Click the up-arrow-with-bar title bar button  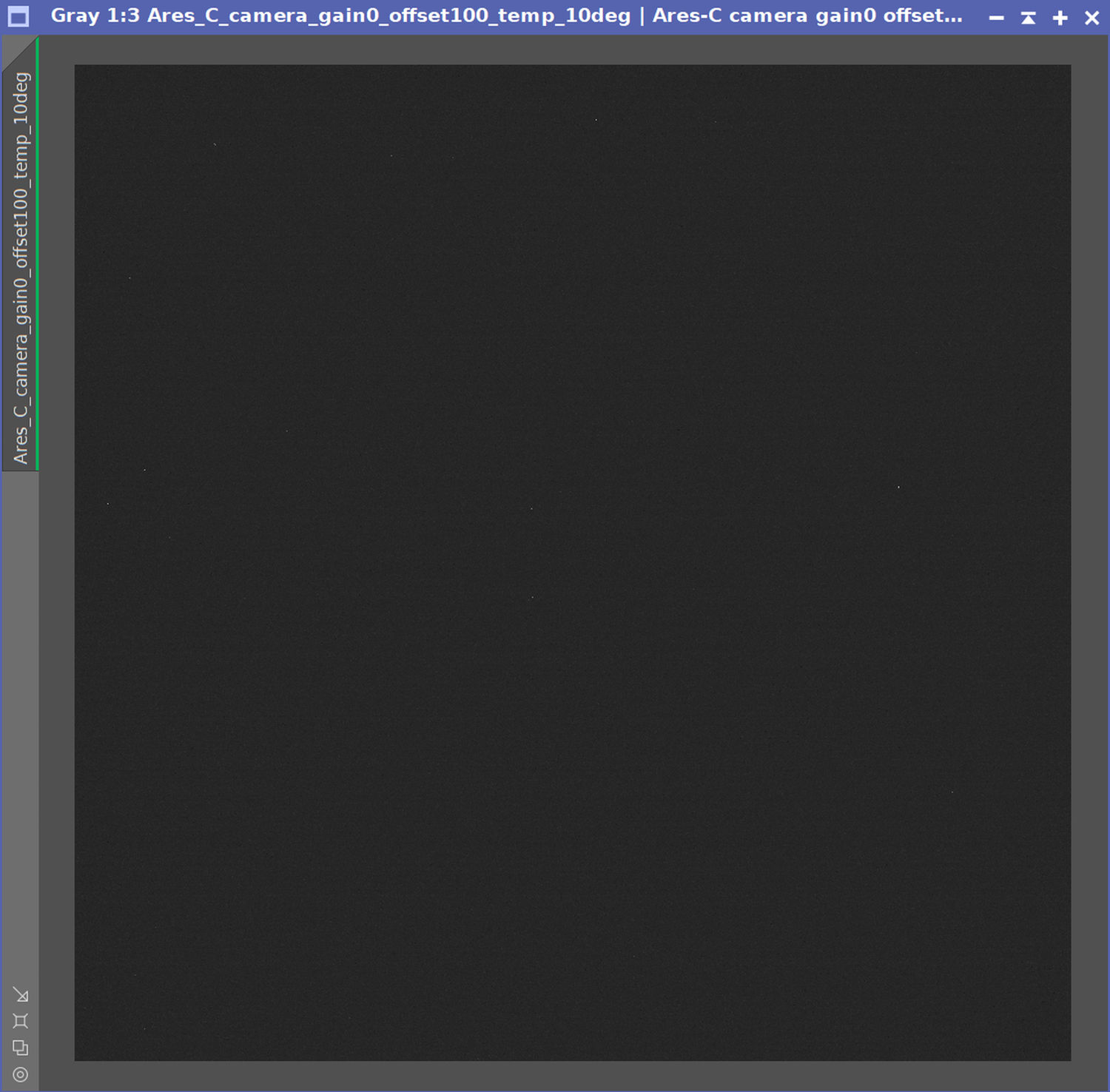pos(1028,17)
